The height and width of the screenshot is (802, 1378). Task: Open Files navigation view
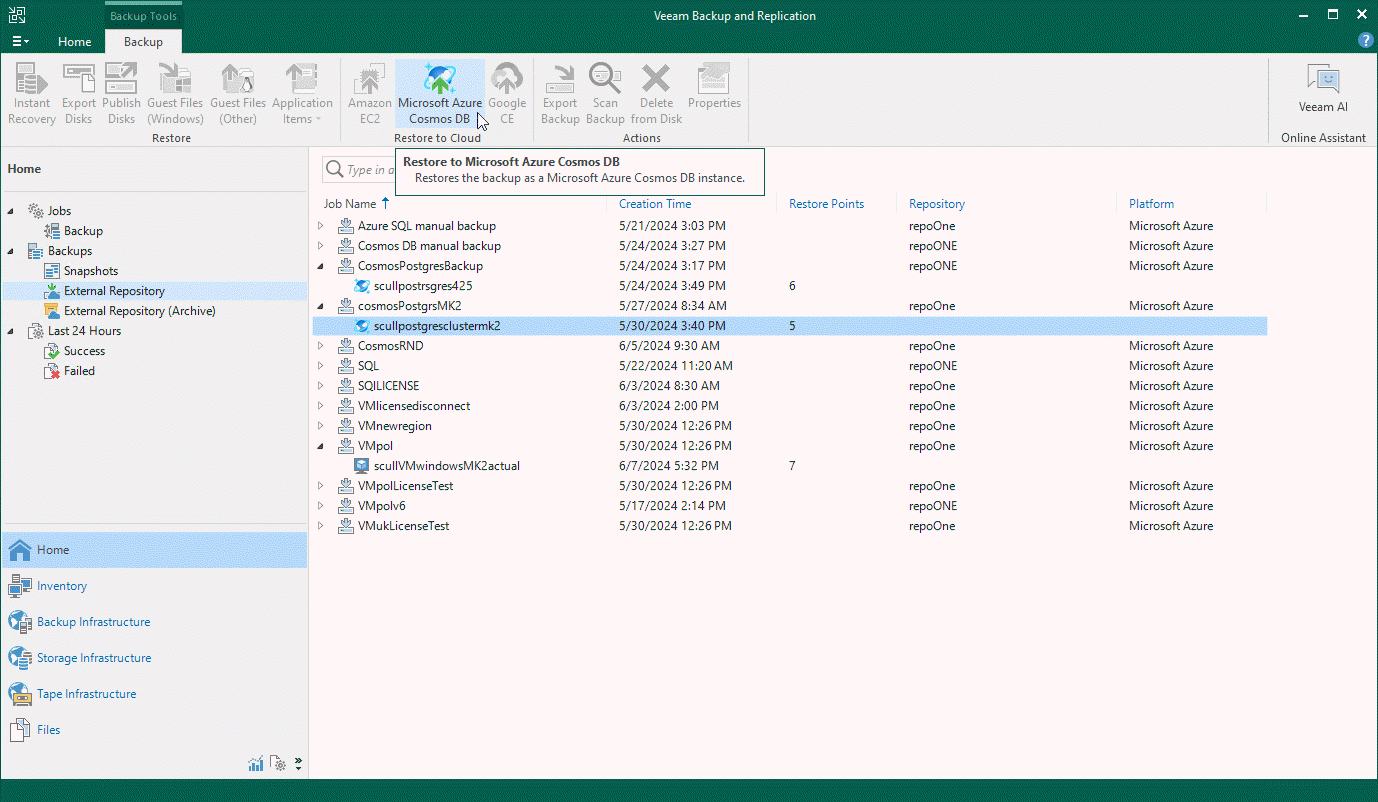tap(154, 730)
